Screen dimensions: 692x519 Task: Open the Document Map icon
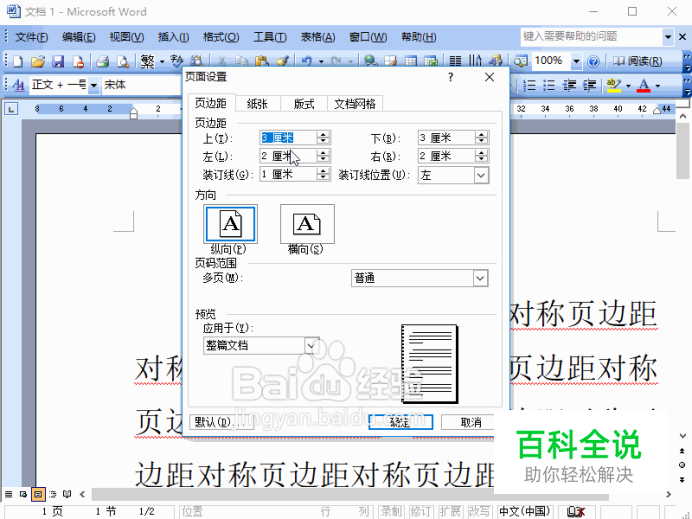[x=520, y=61]
